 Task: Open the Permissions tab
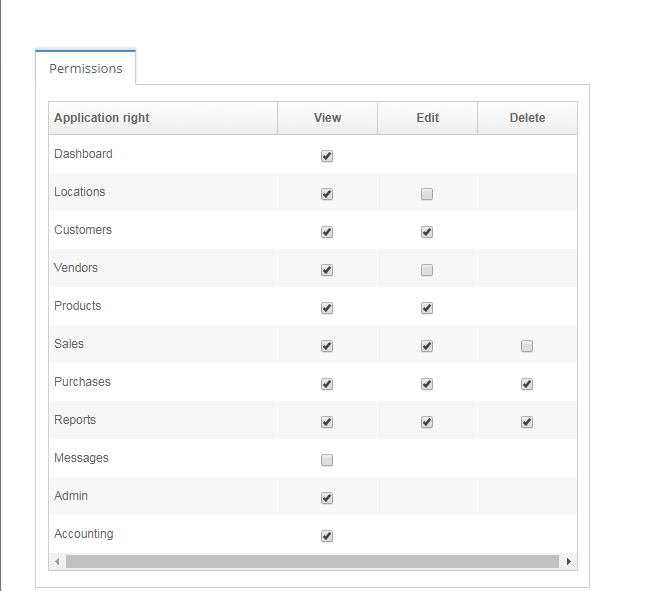pos(86,69)
